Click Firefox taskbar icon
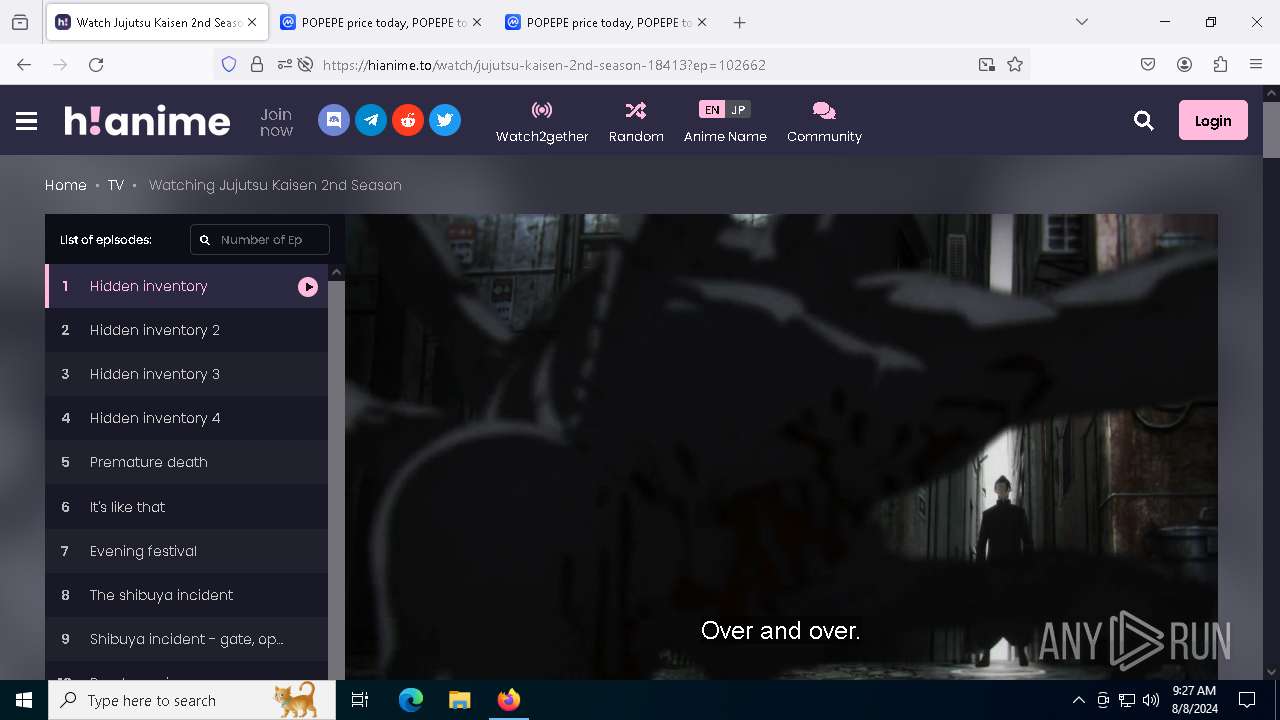 tap(508, 700)
